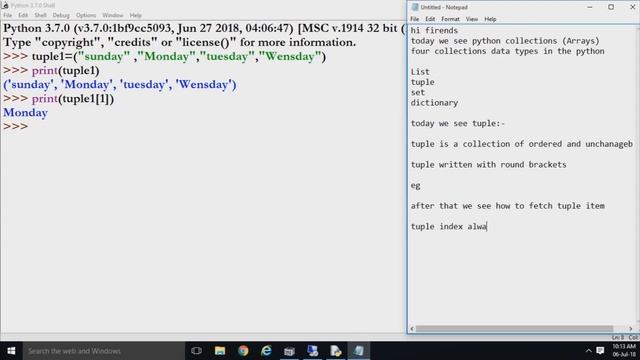Launch Internet Explorer from the taskbar
640x360 pixels.
click(x=266, y=351)
